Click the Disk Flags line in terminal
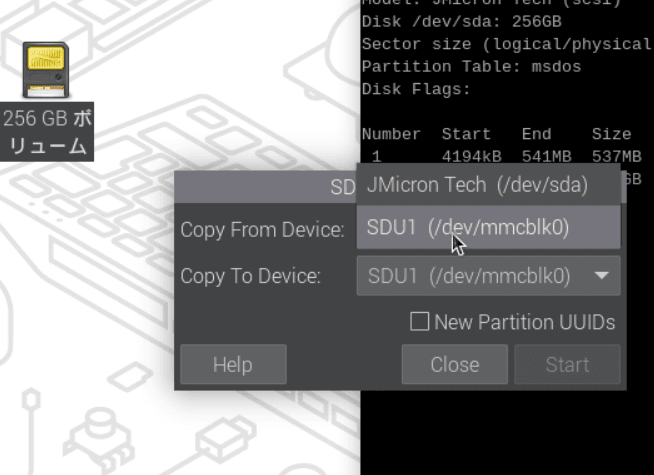654x475 pixels. click(415, 89)
